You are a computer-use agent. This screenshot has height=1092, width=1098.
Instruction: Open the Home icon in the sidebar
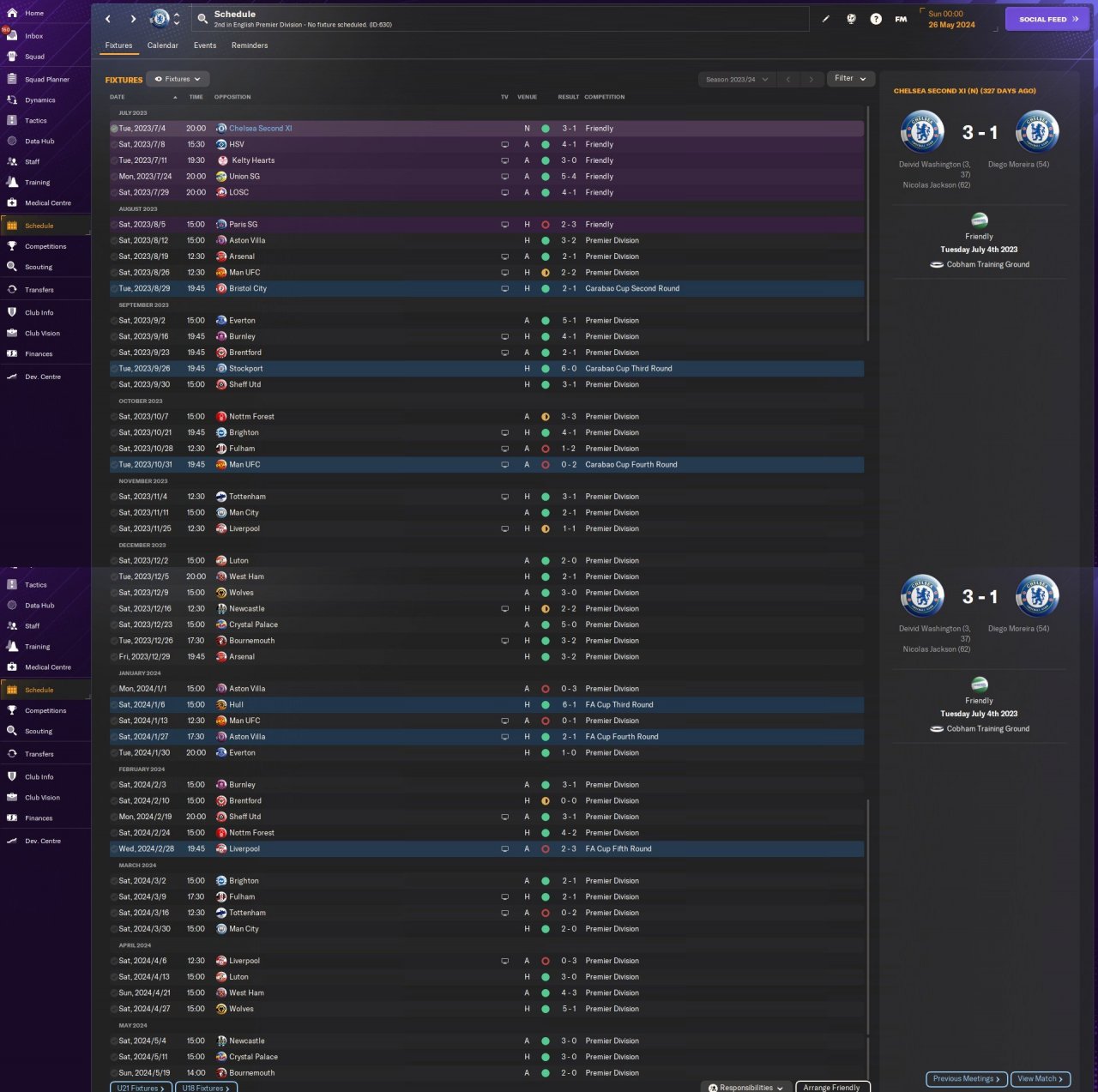tap(12, 13)
